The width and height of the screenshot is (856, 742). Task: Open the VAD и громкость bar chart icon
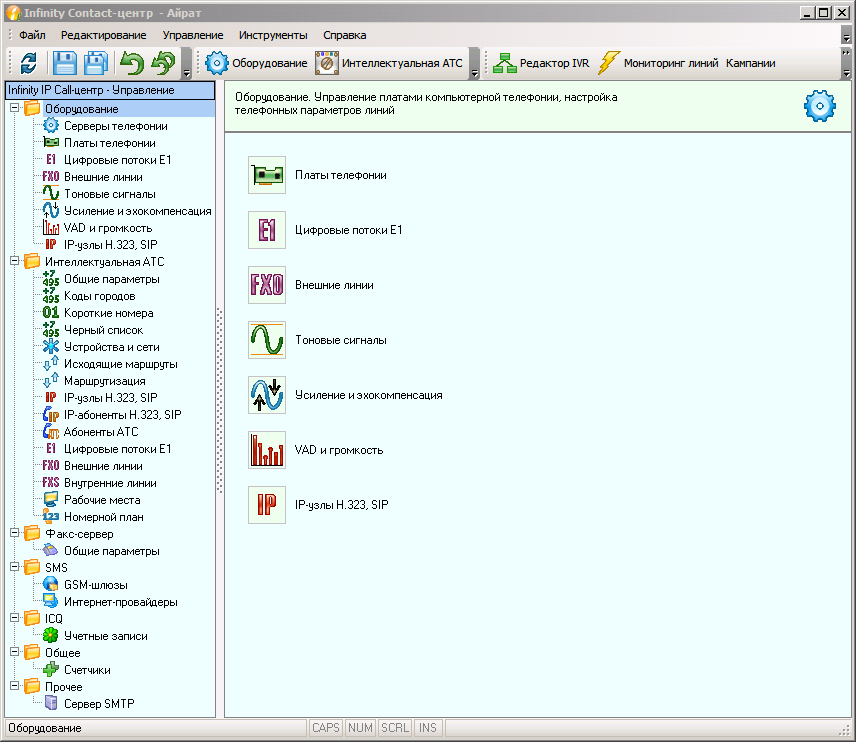267,450
